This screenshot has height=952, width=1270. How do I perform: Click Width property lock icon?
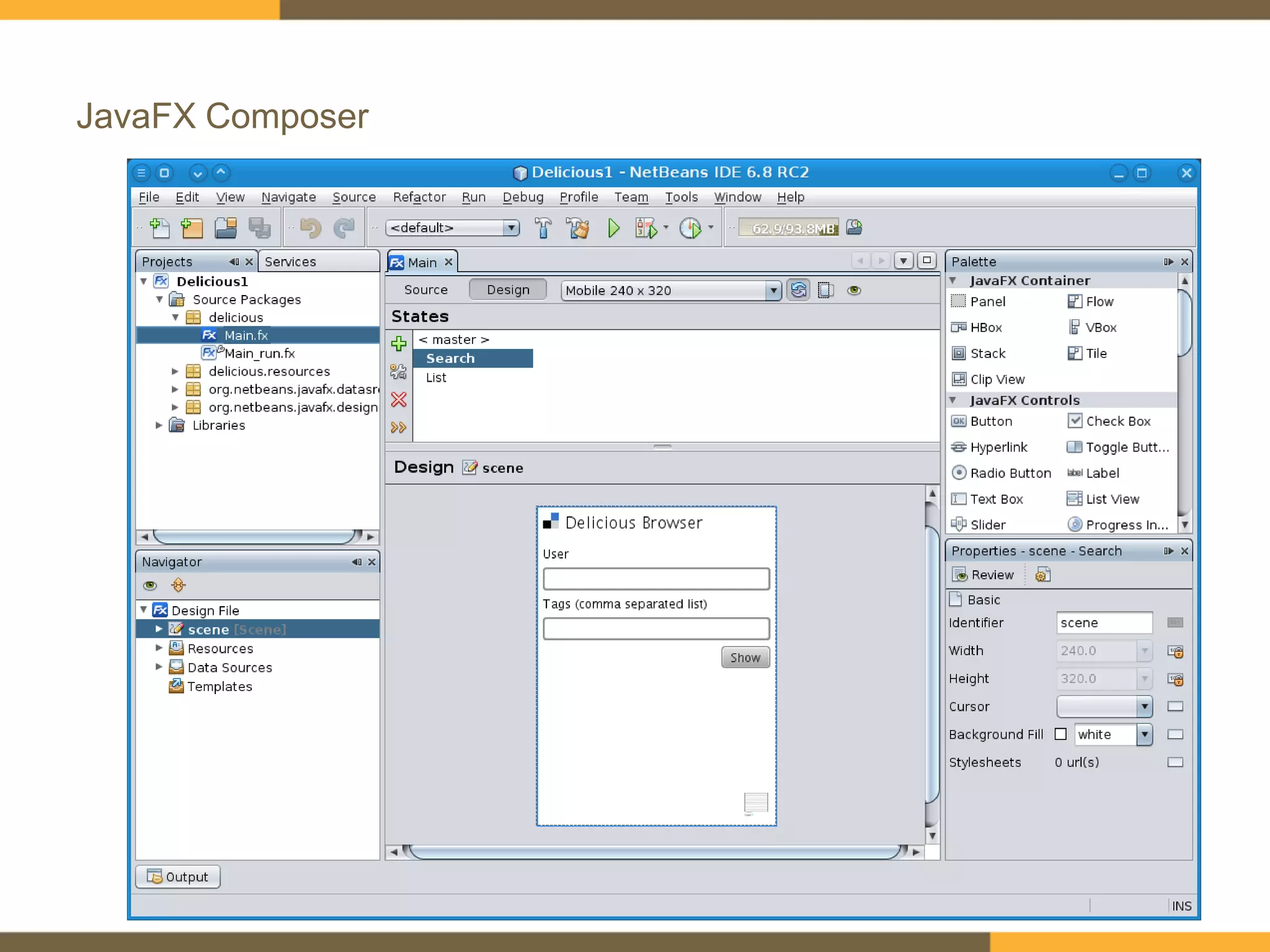(1175, 651)
